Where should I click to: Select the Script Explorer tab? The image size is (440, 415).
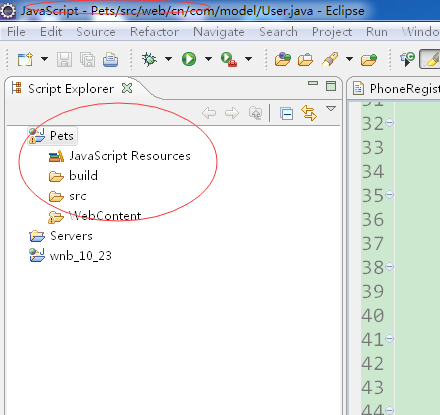click(x=71, y=89)
